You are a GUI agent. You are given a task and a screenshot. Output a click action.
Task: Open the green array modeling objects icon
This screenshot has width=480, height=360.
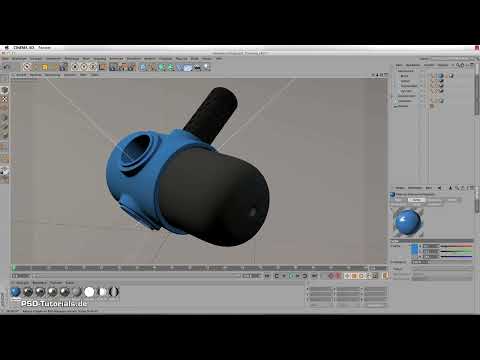pos(170,67)
